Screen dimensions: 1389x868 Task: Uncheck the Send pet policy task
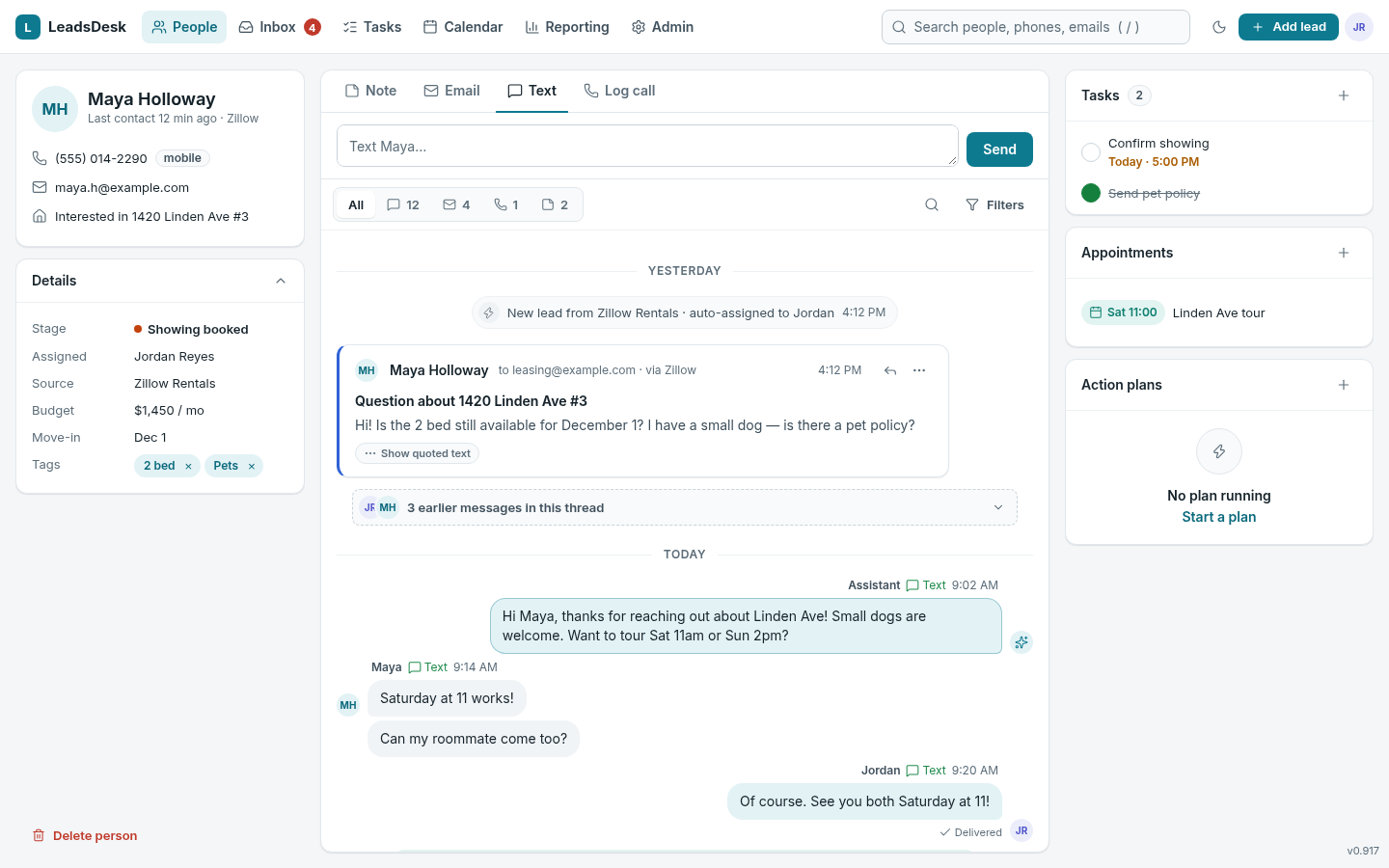coord(1091,193)
